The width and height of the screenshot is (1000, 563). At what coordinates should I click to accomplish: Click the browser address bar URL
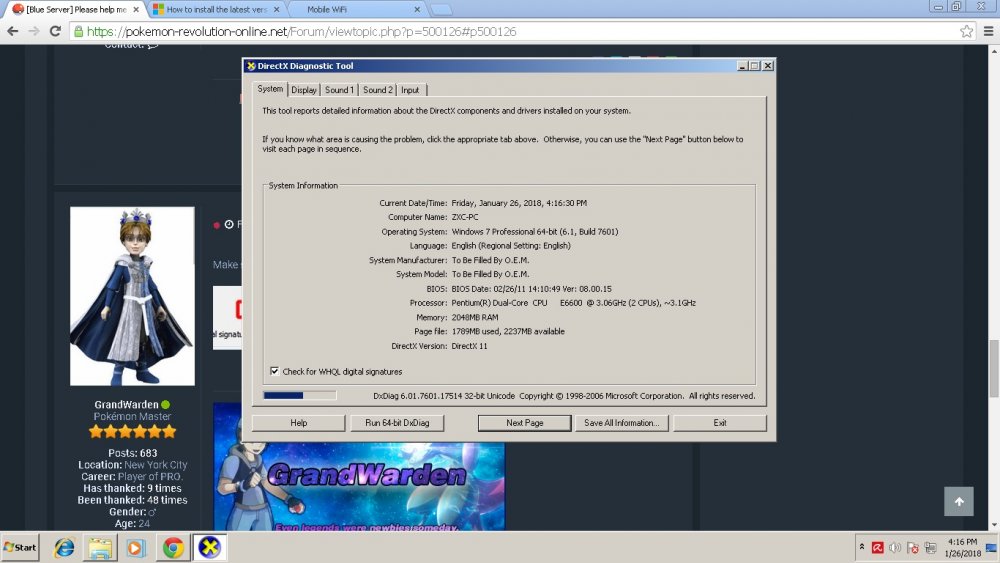click(x=300, y=31)
